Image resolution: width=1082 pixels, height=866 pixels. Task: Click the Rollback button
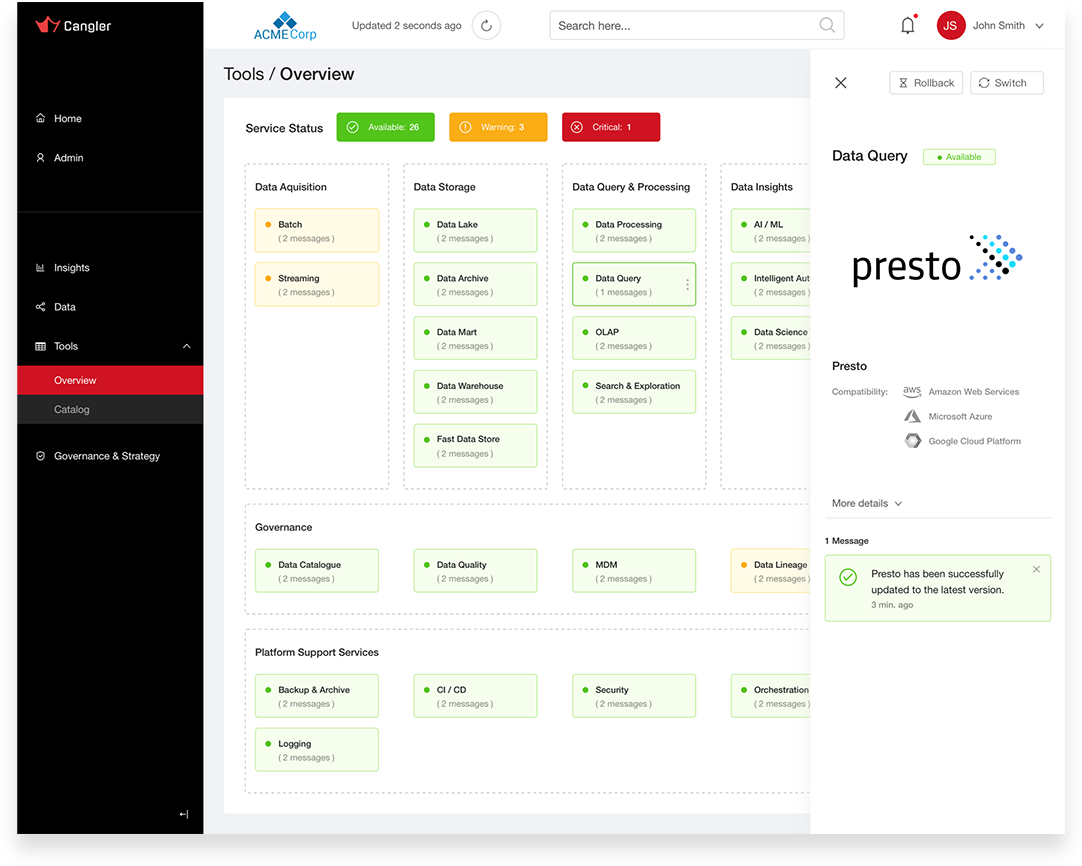coord(926,83)
